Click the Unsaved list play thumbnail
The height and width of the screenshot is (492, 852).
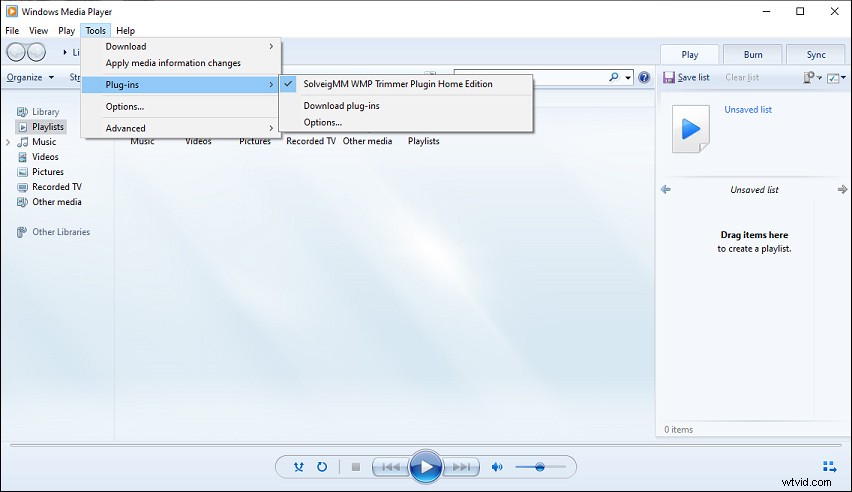click(x=691, y=129)
